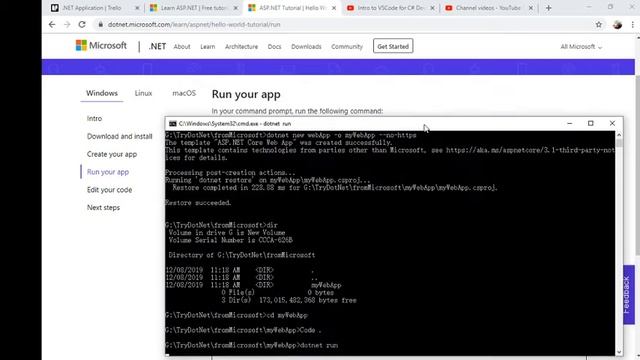This screenshot has height=360, width=640.
Task: Click the .NET home link
Action: (157, 46)
